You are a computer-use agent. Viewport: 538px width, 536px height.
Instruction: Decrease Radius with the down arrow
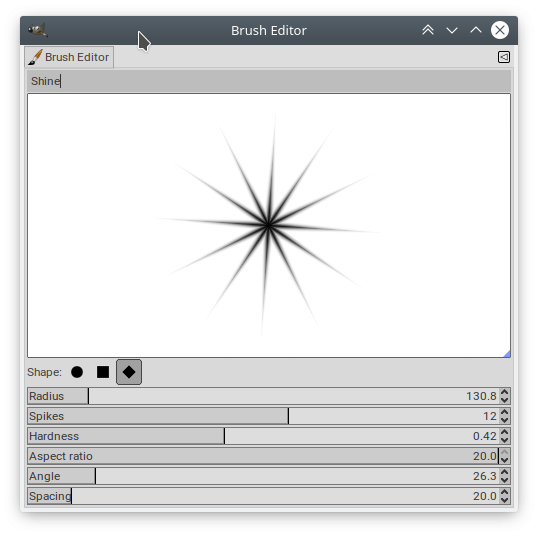pyautogui.click(x=504, y=400)
